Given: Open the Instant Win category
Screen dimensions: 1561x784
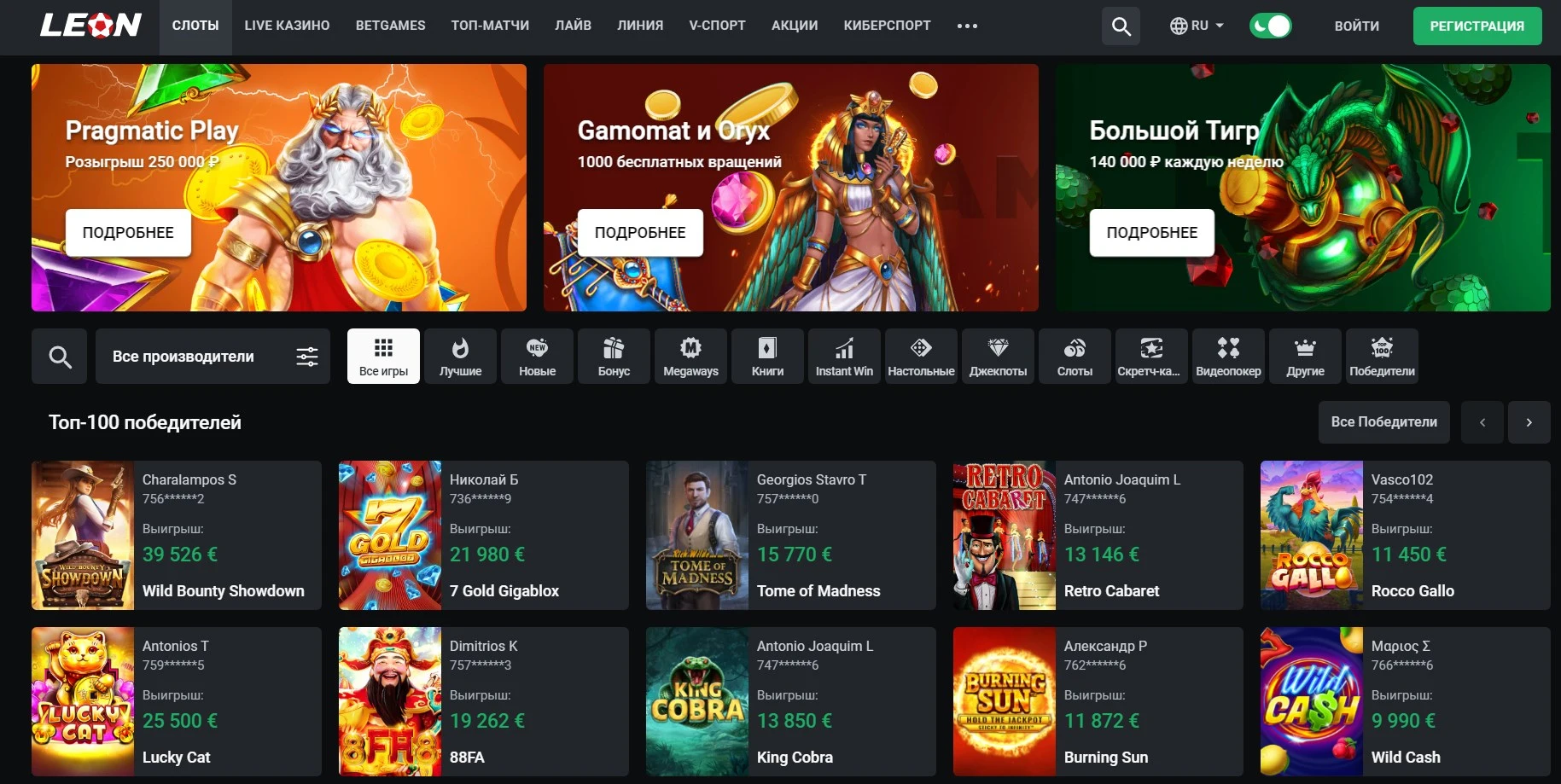Looking at the screenshot, I should coord(844,357).
